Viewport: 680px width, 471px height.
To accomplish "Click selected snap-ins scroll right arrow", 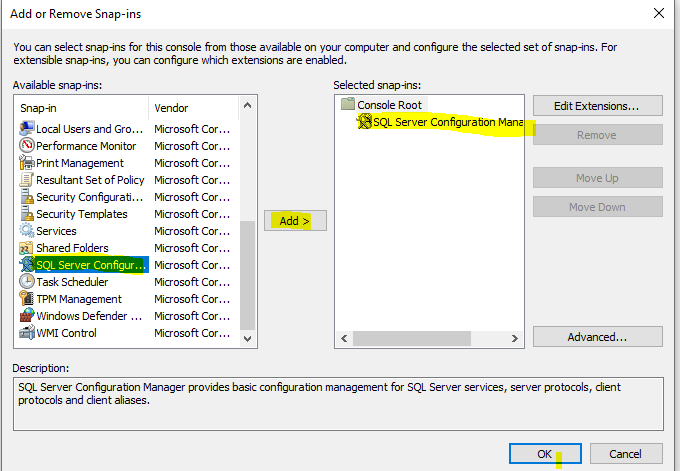I will click(514, 338).
